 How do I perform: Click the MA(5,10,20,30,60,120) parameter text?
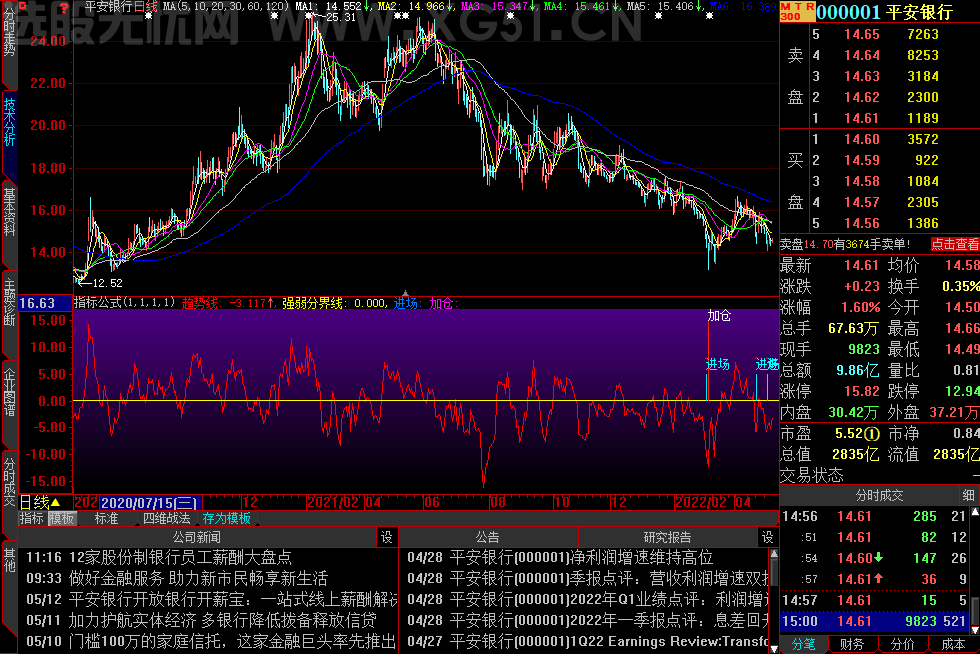(226, 6)
